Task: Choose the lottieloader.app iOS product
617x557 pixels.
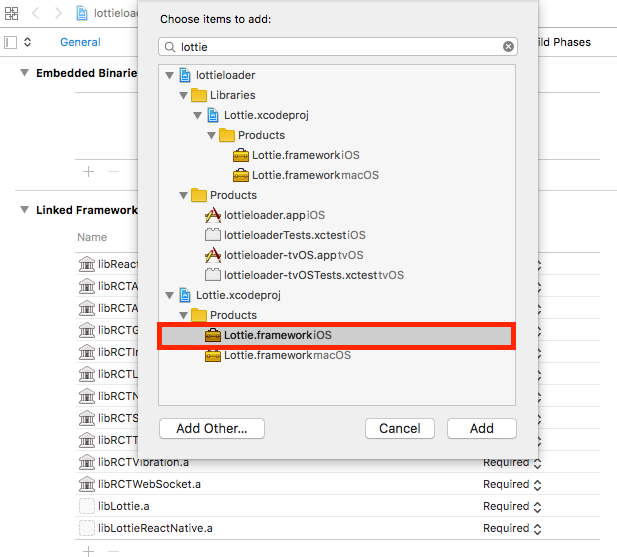Action: tap(265, 216)
